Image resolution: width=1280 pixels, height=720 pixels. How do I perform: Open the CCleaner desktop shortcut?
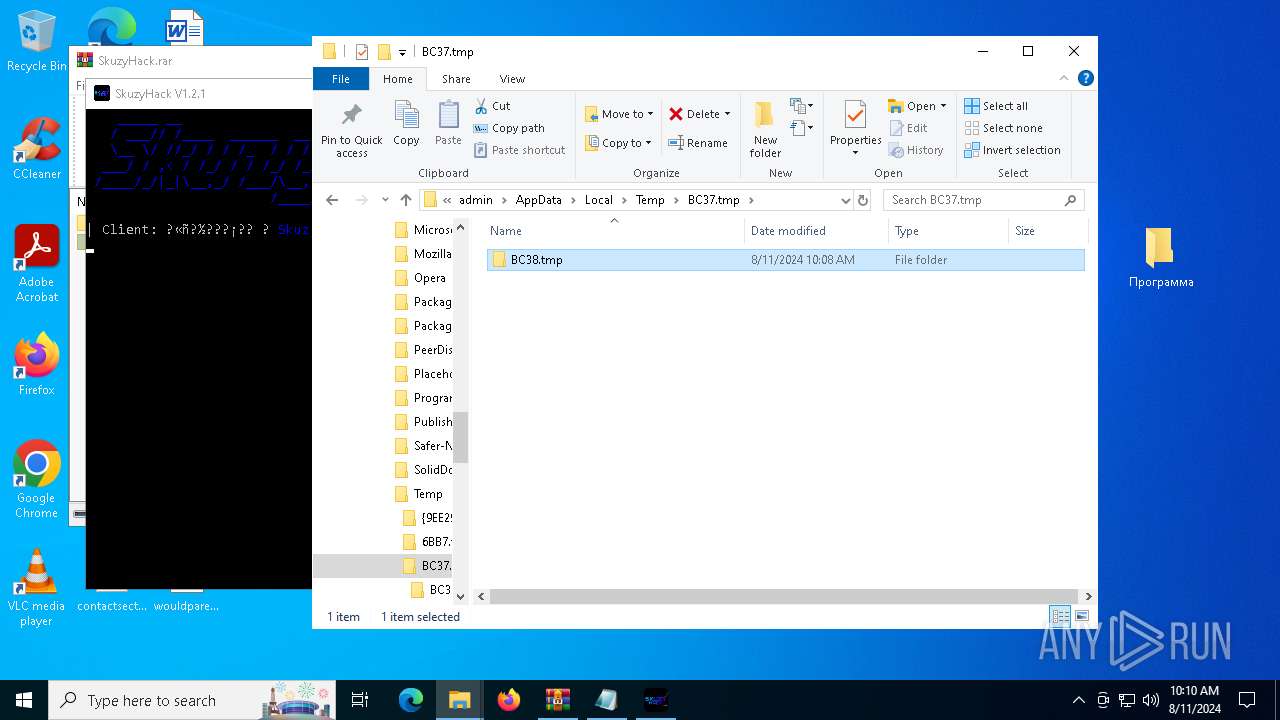[37, 148]
